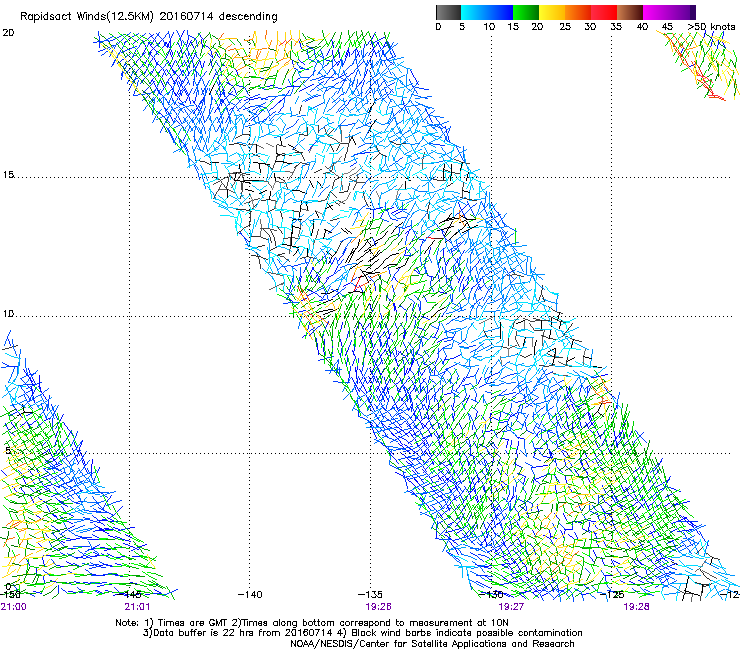Select the longitude '-135' axis label
Viewport: 740px width, 650px height.
pyautogui.click(x=370, y=594)
